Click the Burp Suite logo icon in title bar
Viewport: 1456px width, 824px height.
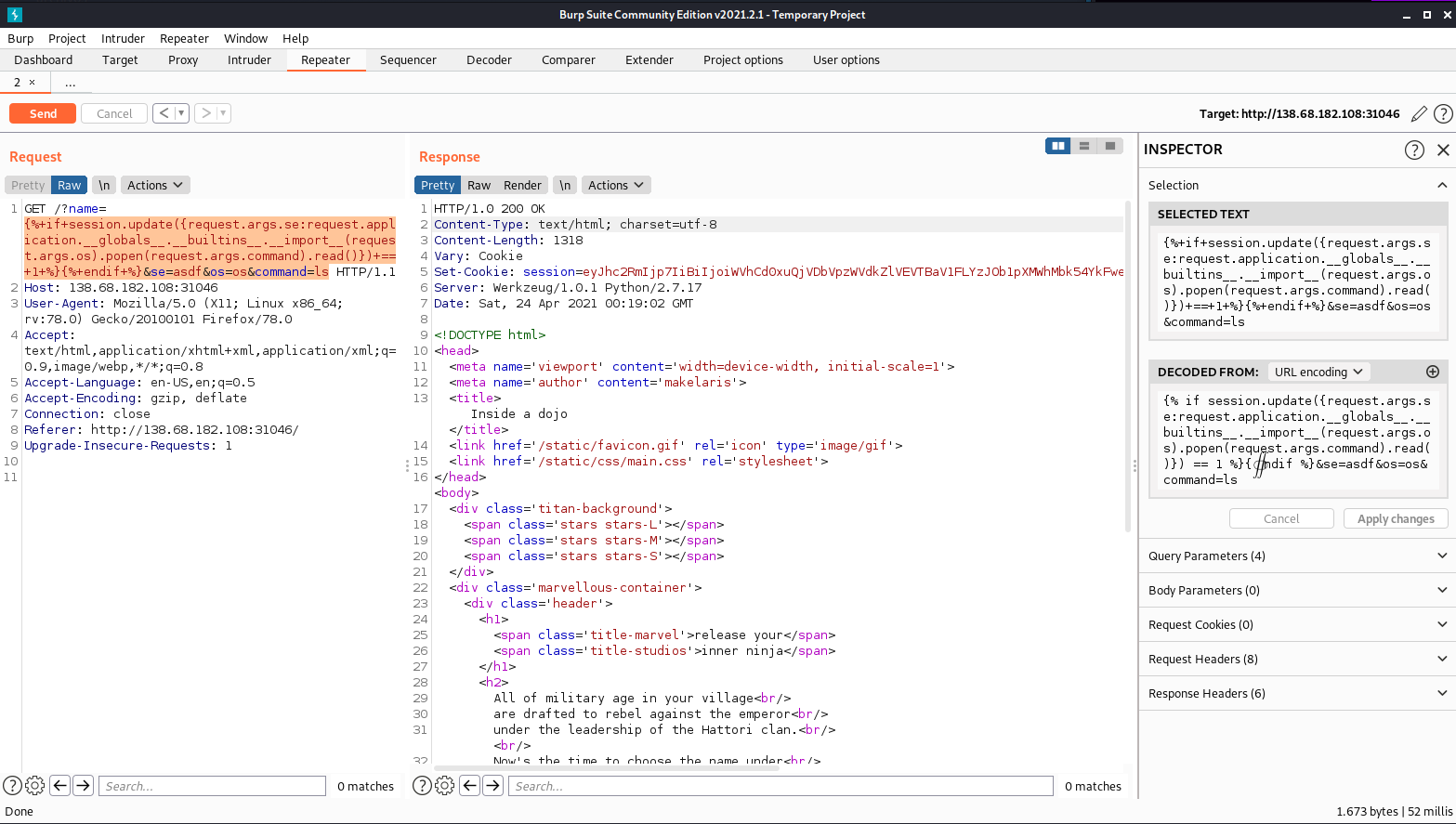pos(14,14)
